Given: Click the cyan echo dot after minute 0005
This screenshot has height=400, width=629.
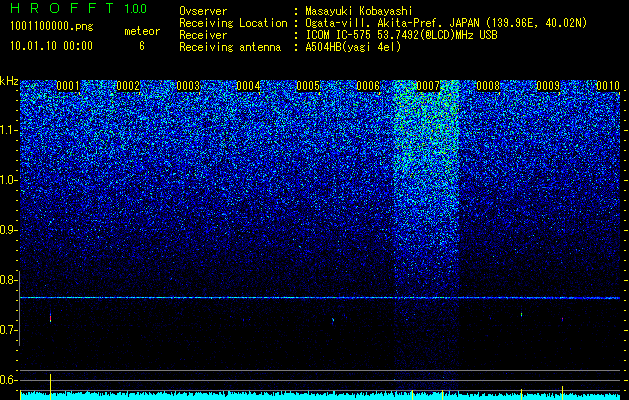Looking at the screenshot, I should [333, 320].
